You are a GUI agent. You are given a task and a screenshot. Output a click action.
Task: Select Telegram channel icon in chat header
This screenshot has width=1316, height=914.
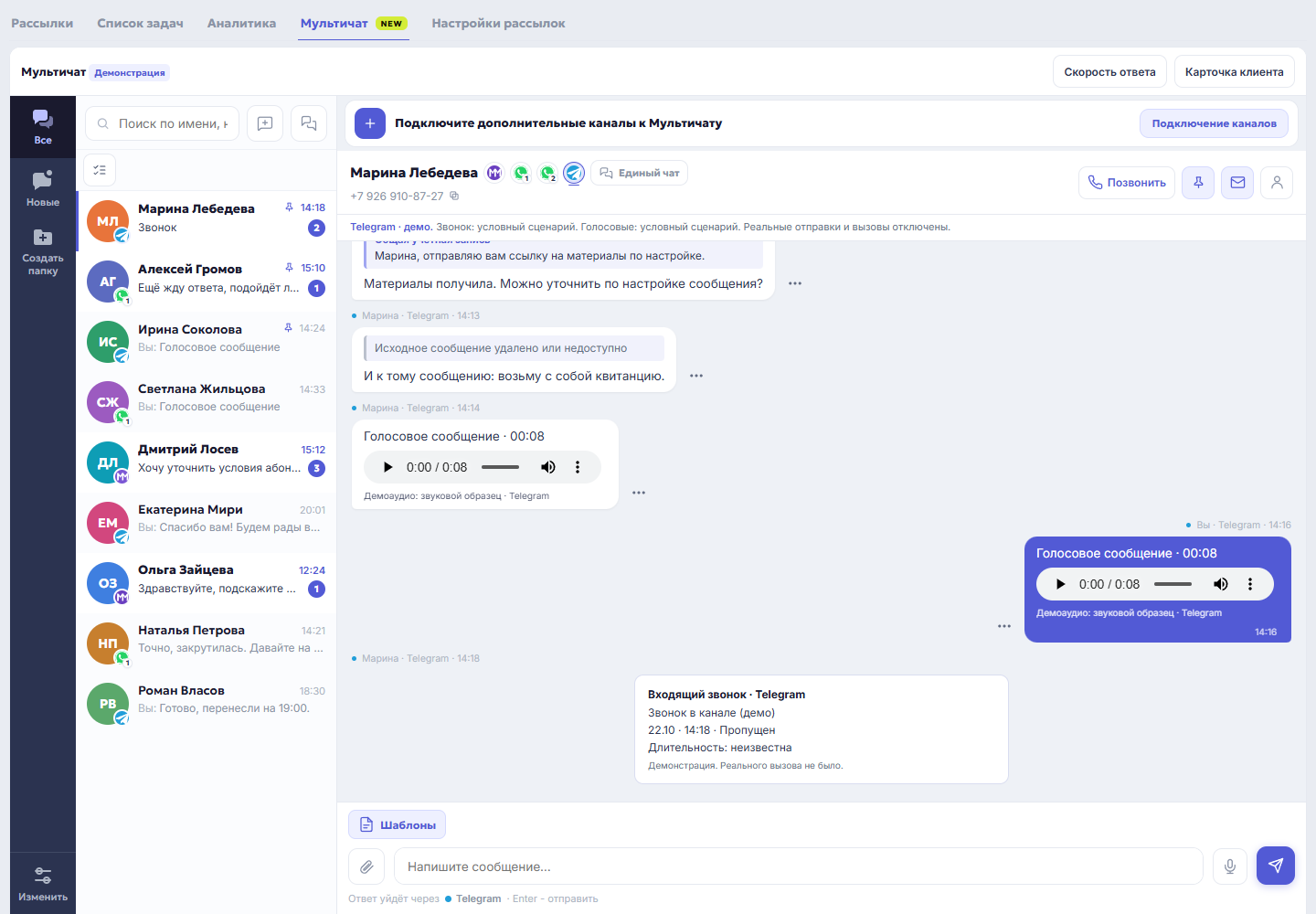(574, 173)
